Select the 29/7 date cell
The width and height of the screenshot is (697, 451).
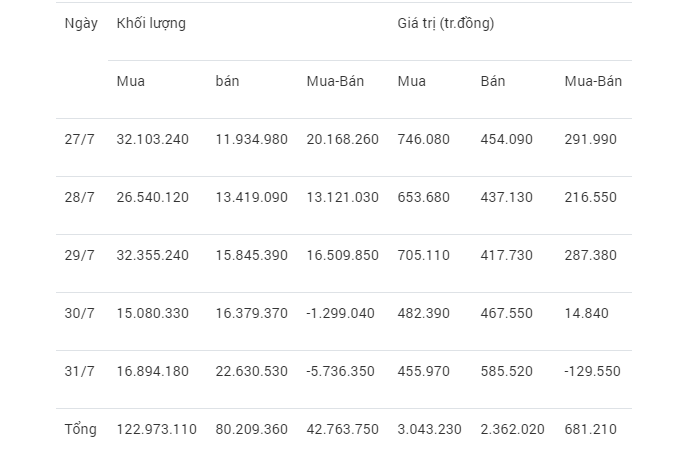click(x=78, y=255)
